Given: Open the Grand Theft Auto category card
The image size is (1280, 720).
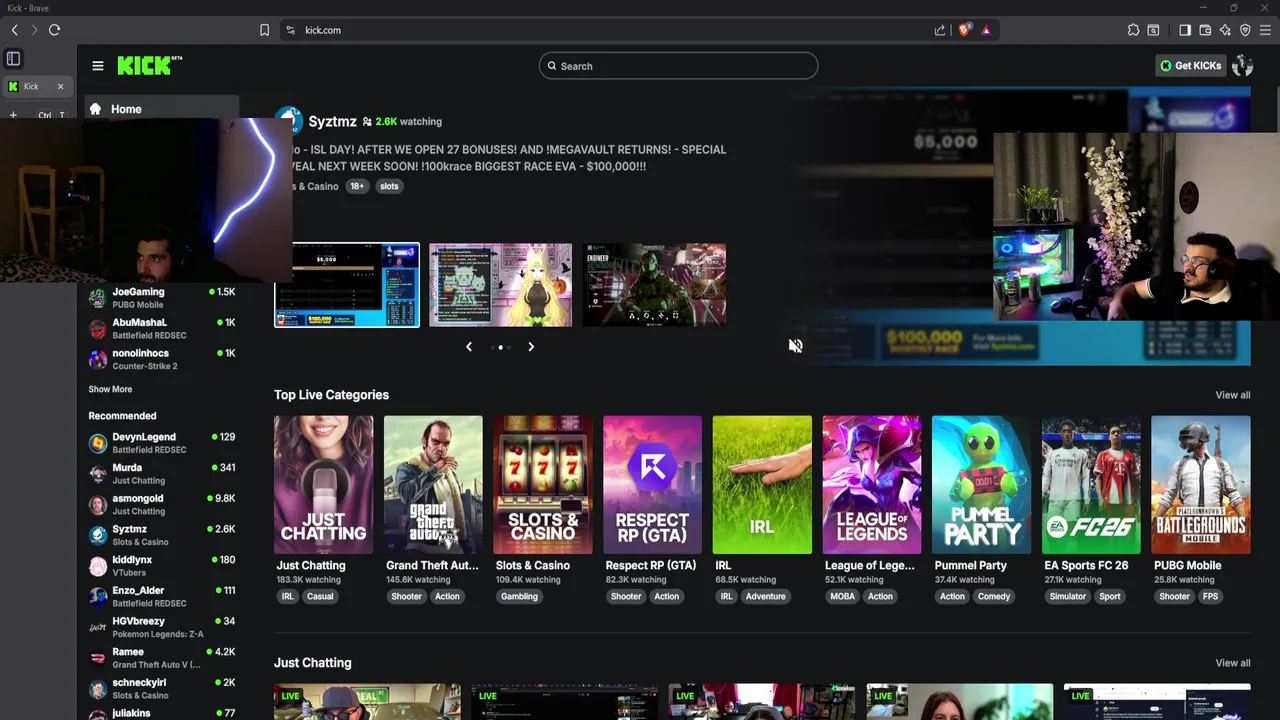Looking at the screenshot, I should [x=433, y=485].
